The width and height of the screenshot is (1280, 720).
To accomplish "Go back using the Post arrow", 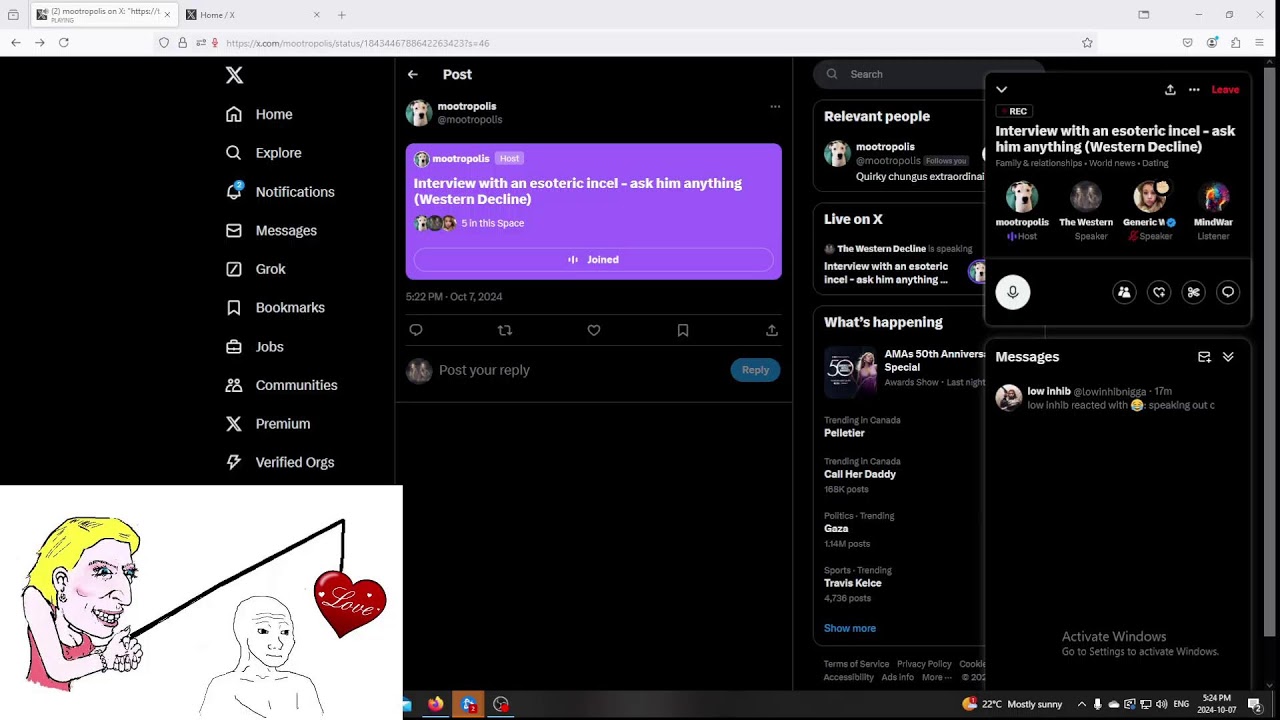I will [x=413, y=74].
